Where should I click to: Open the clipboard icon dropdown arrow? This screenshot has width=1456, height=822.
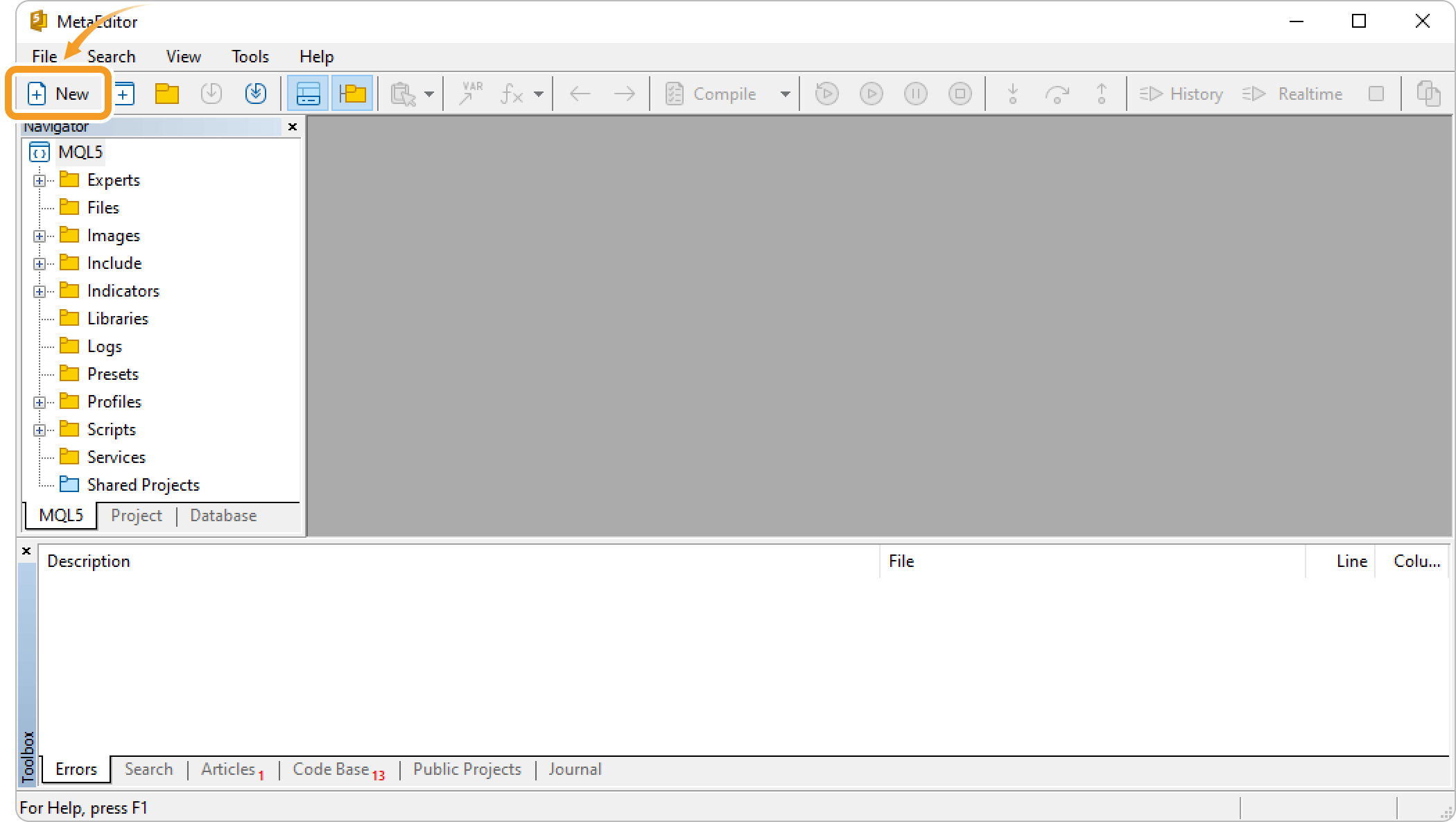point(429,94)
